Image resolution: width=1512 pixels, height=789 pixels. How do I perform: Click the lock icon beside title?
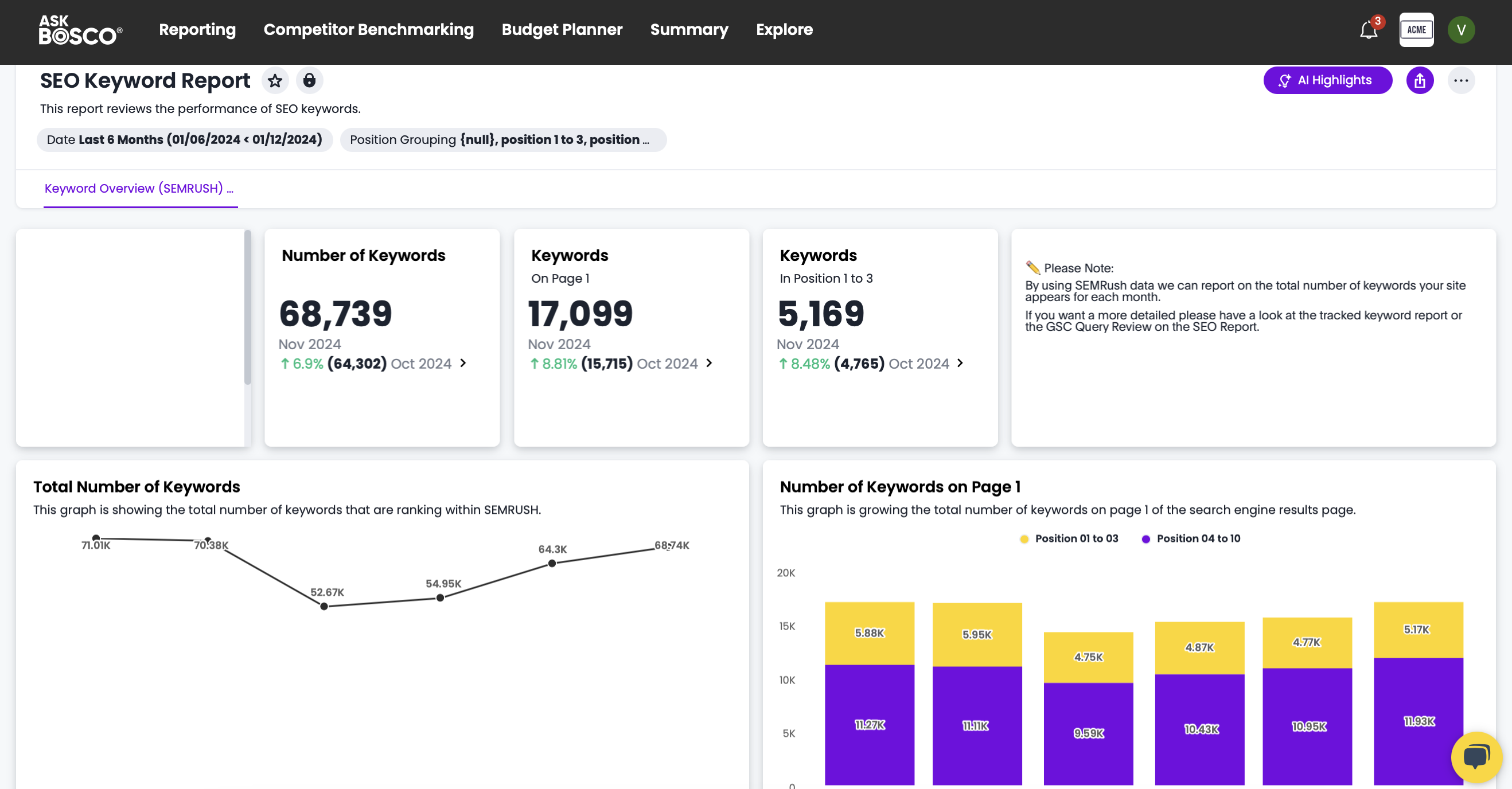309,80
